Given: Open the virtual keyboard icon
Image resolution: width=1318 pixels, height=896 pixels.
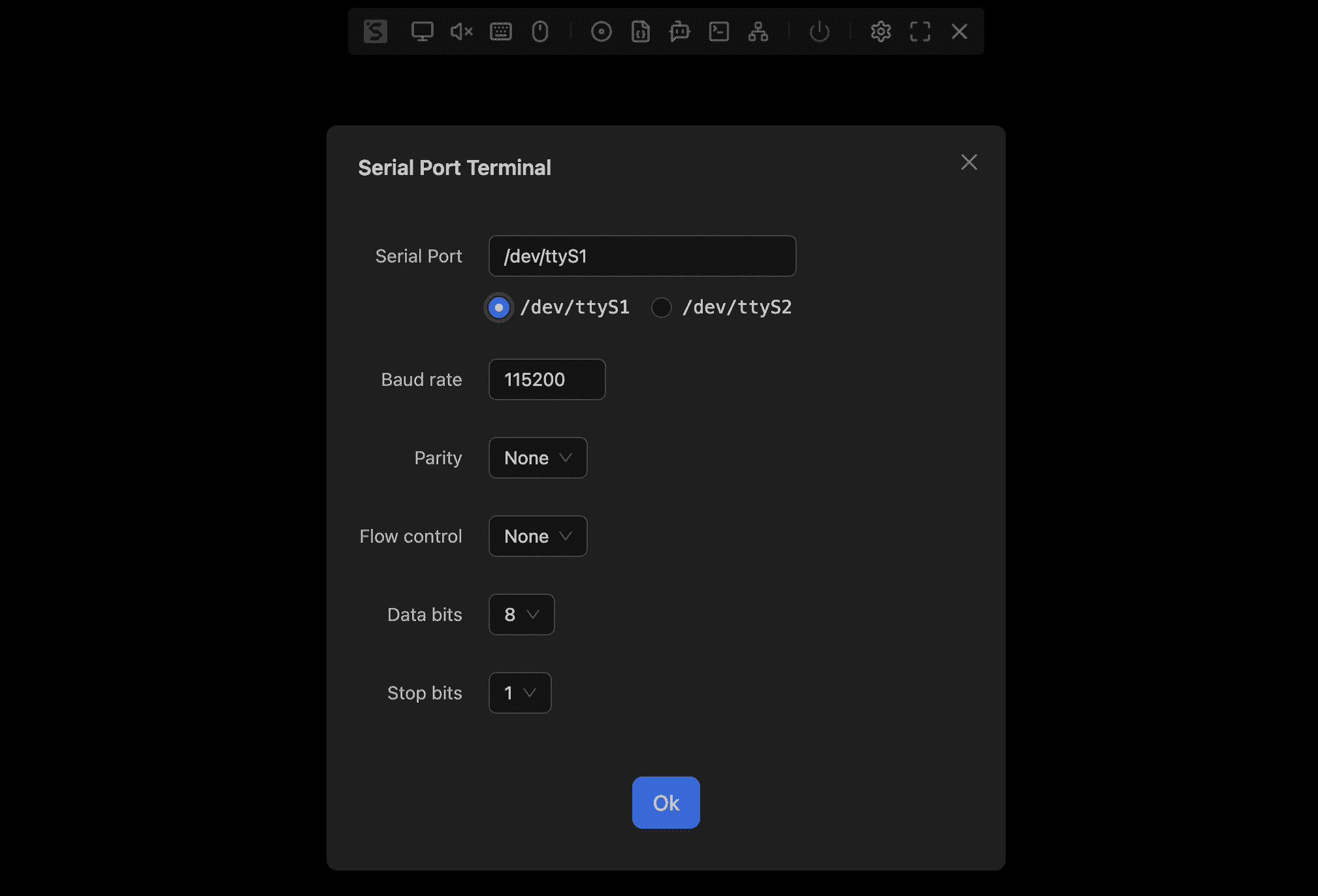Looking at the screenshot, I should (x=500, y=31).
